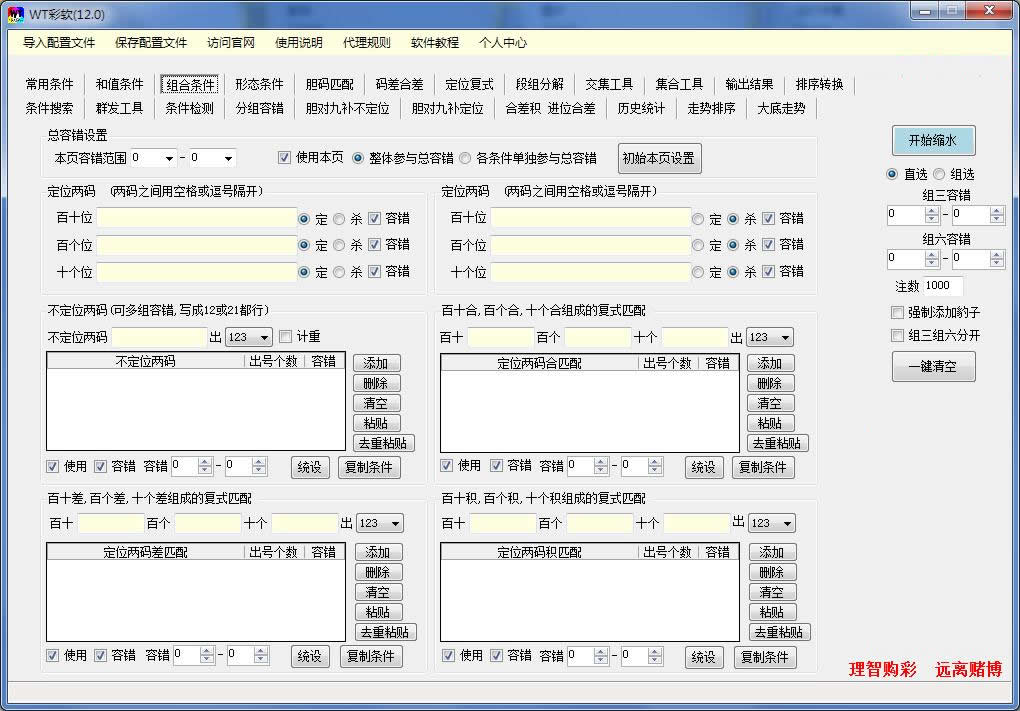Switch to the 形态条件 tab
This screenshot has width=1020, height=711.
point(258,84)
